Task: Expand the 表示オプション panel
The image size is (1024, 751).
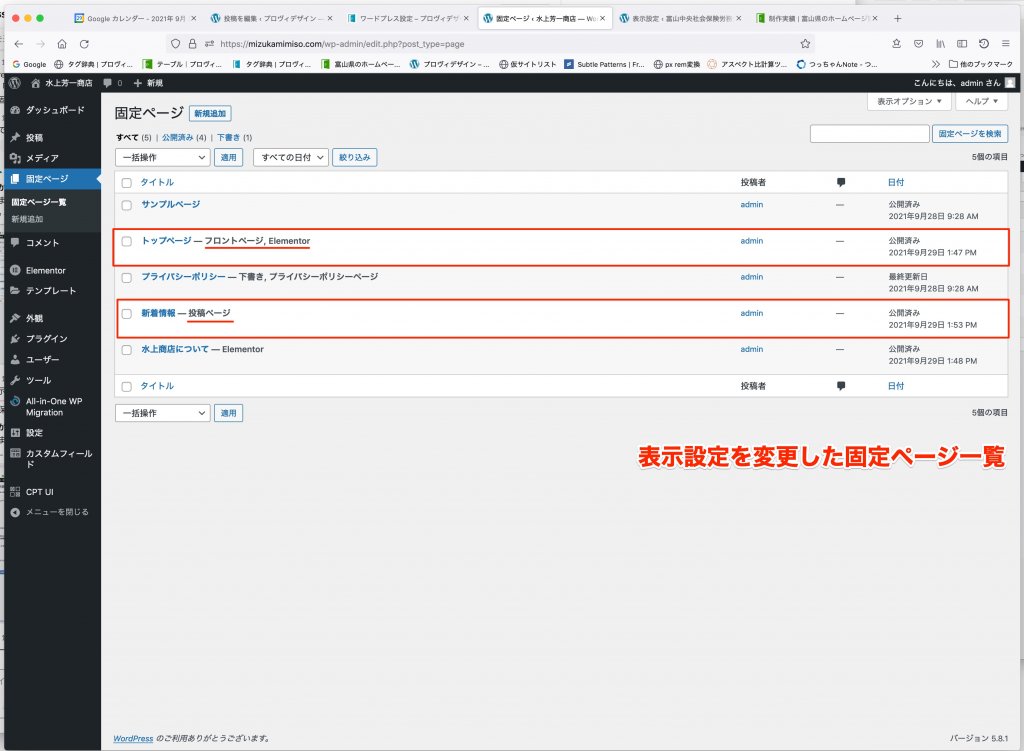Action: [x=908, y=102]
